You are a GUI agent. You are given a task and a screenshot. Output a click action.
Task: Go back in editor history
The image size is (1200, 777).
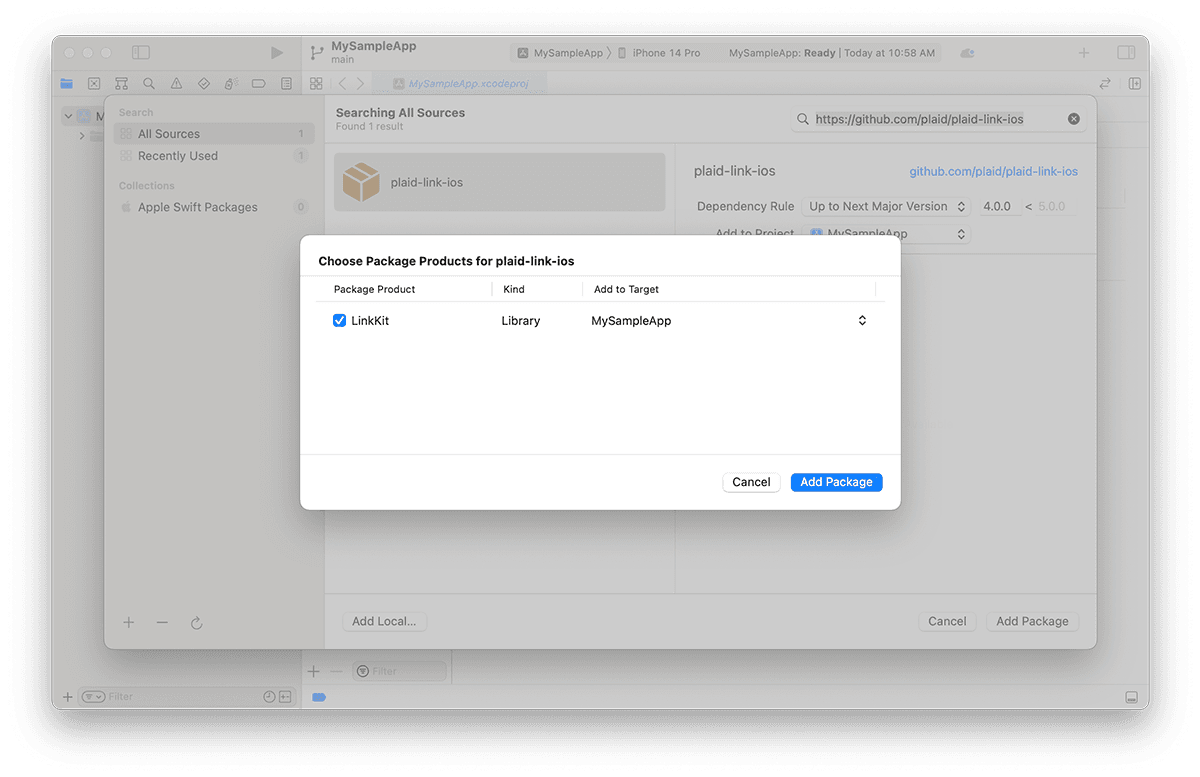(342, 84)
